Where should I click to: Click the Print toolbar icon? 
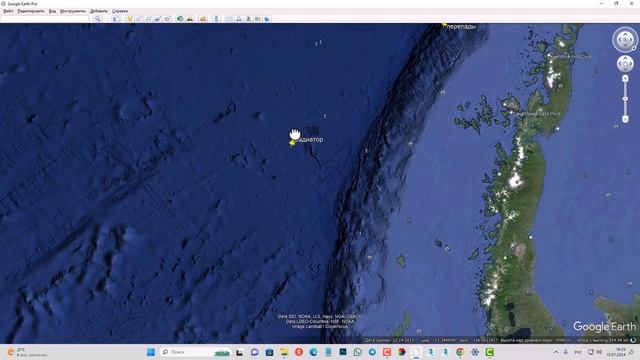point(239,19)
